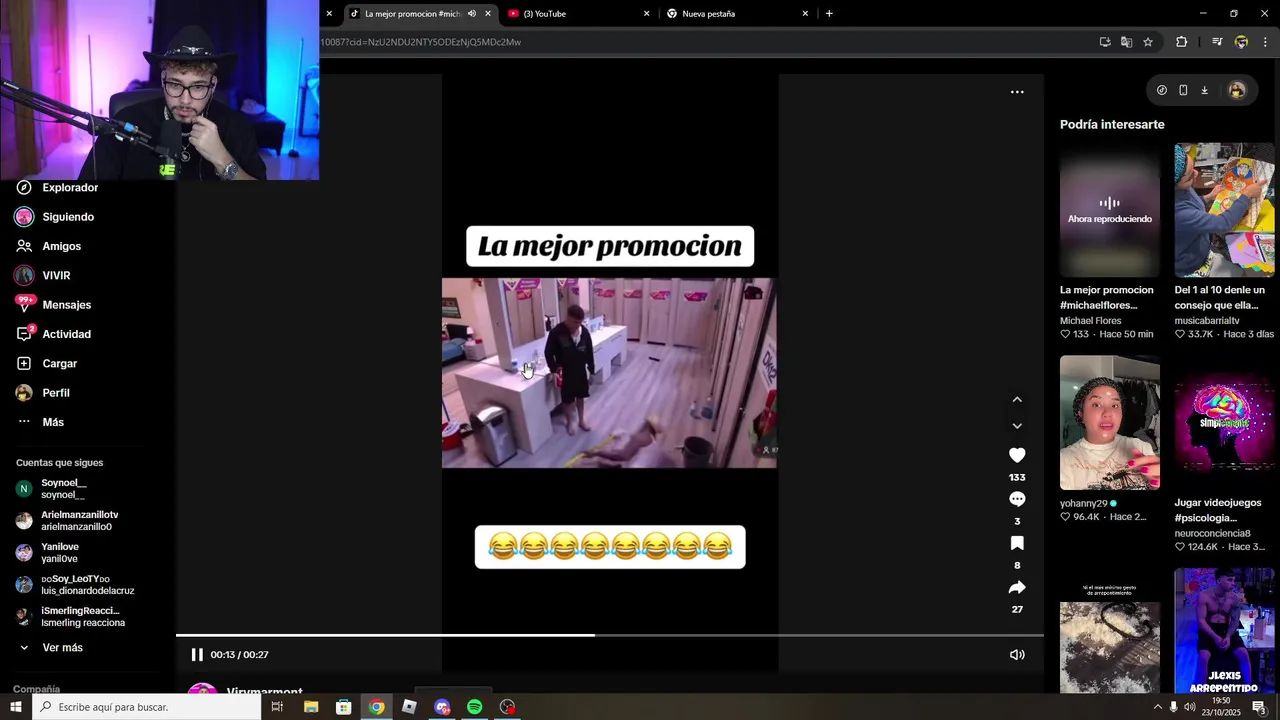The image size is (1280, 720).
Task: Open the system volume icon in tray
Action: (1190, 707)
